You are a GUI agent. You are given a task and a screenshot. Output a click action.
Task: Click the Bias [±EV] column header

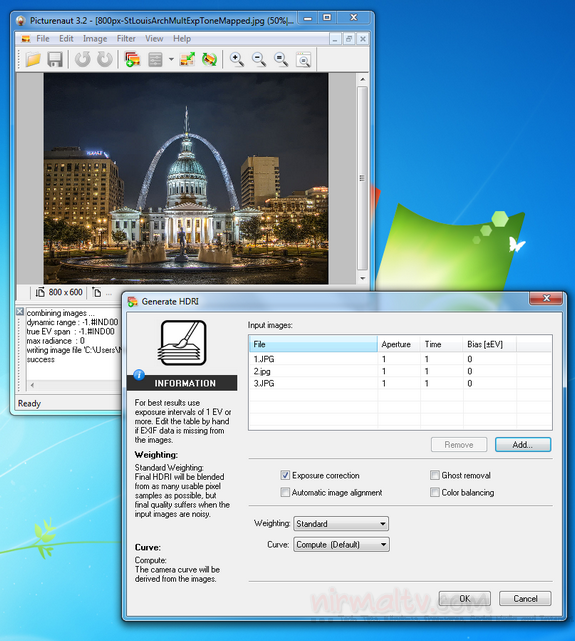pyautogui.click(x=490, y=344)
